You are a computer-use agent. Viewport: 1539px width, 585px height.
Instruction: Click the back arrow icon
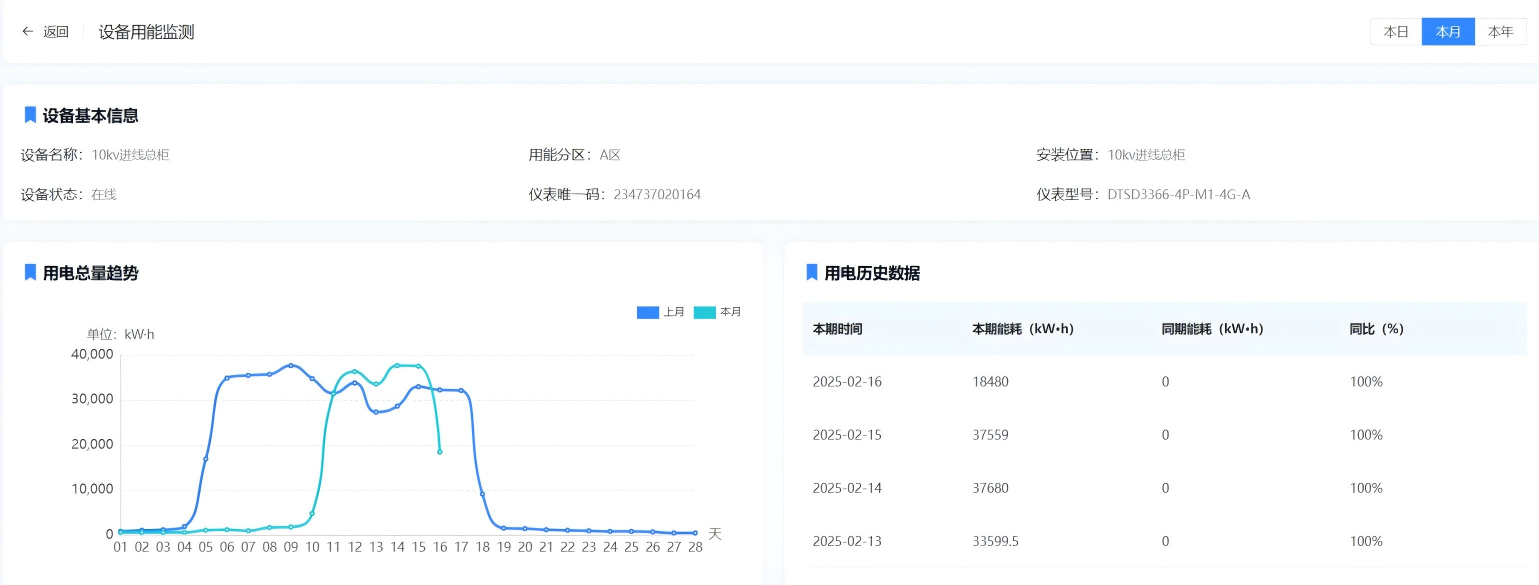[28, 32]
